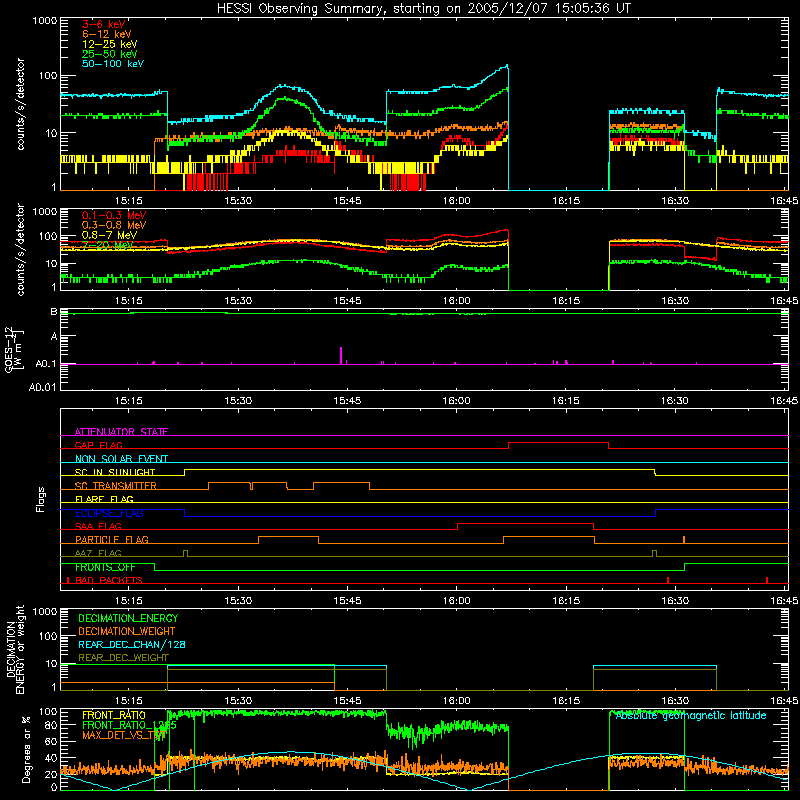Viewport: 800px width, 800px height.
Task: Click the REAR_DEC_WEIGHT legend label
Action: (123, 658)
